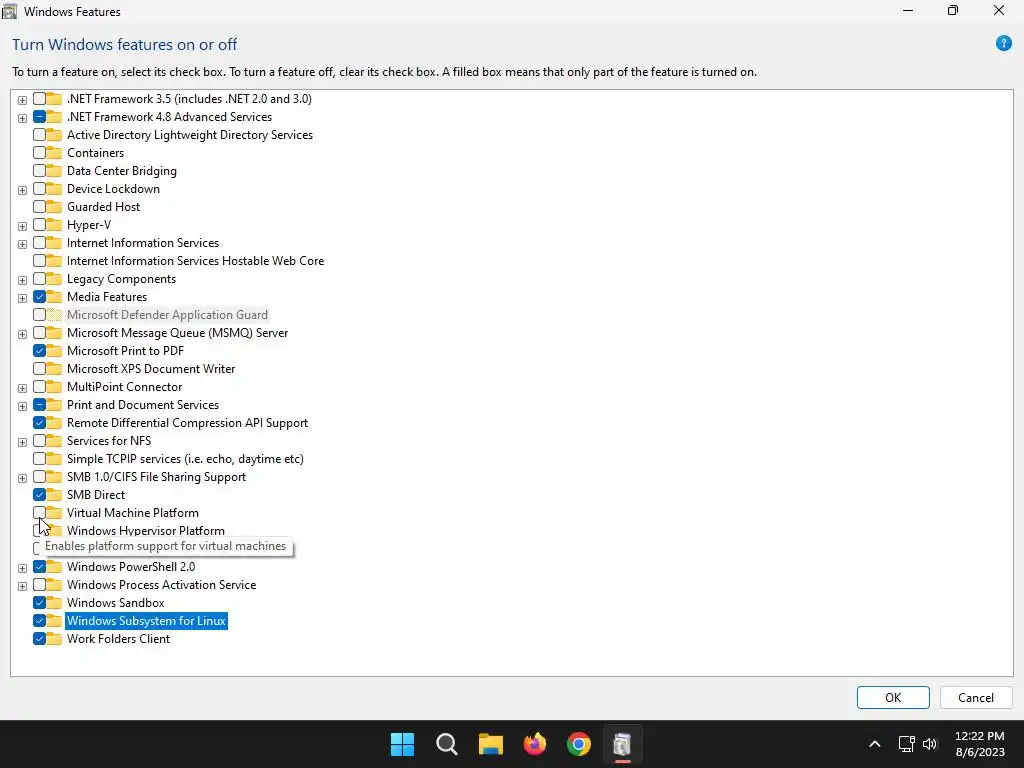Check the Containers checkbox
The width and height of the screenshot is (1024, 768).
point(39,153)
